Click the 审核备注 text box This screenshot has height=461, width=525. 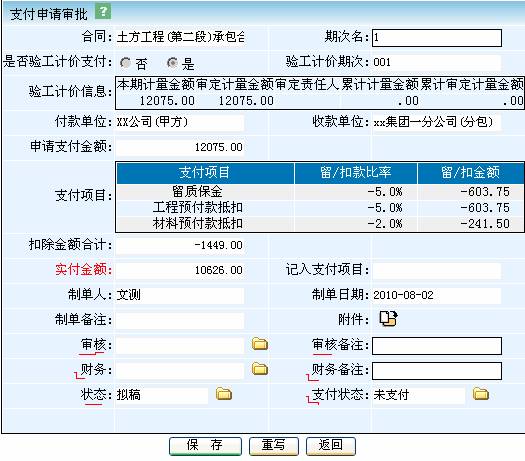pos(437,346)
